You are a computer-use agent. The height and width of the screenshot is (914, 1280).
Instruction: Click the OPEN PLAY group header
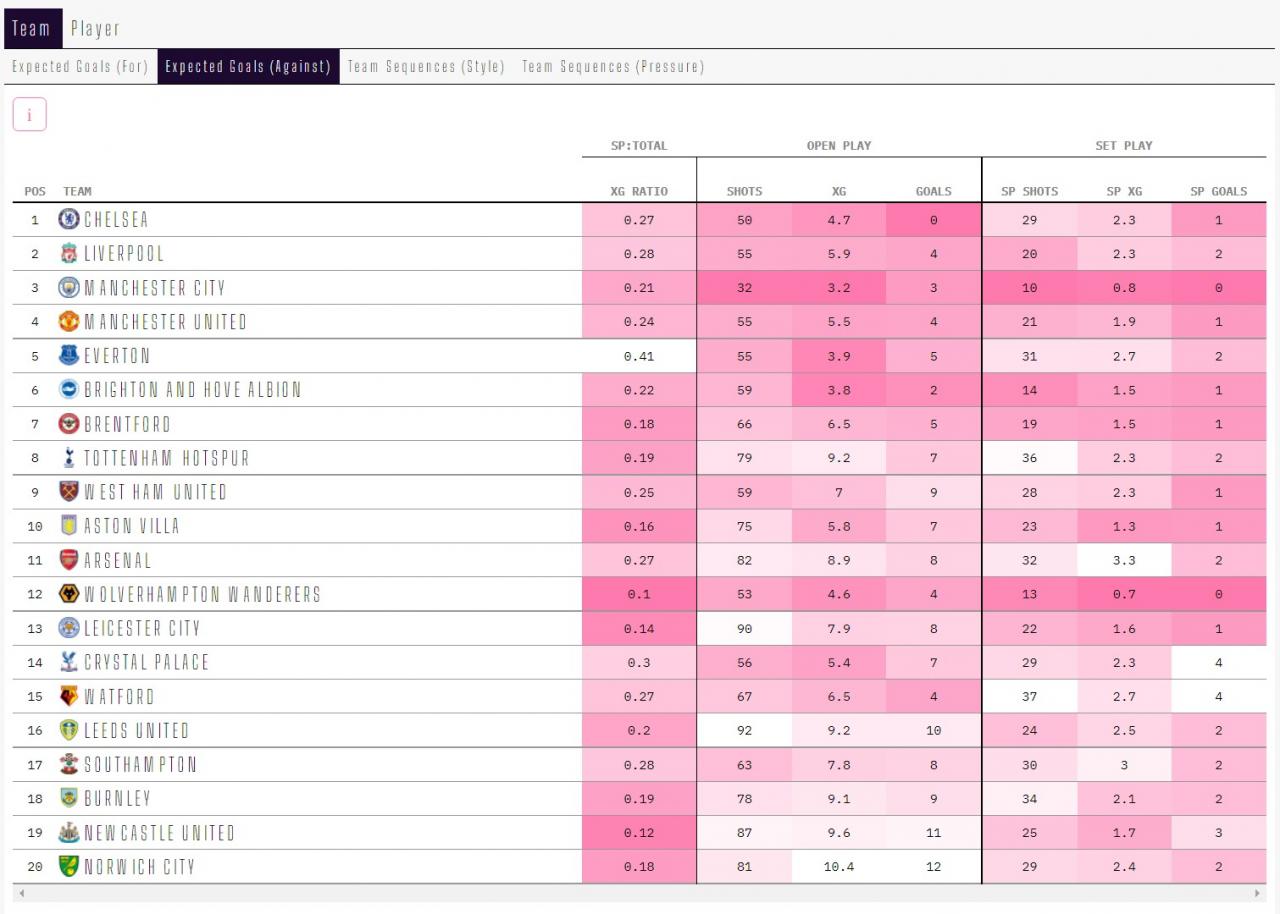[839, 145]
